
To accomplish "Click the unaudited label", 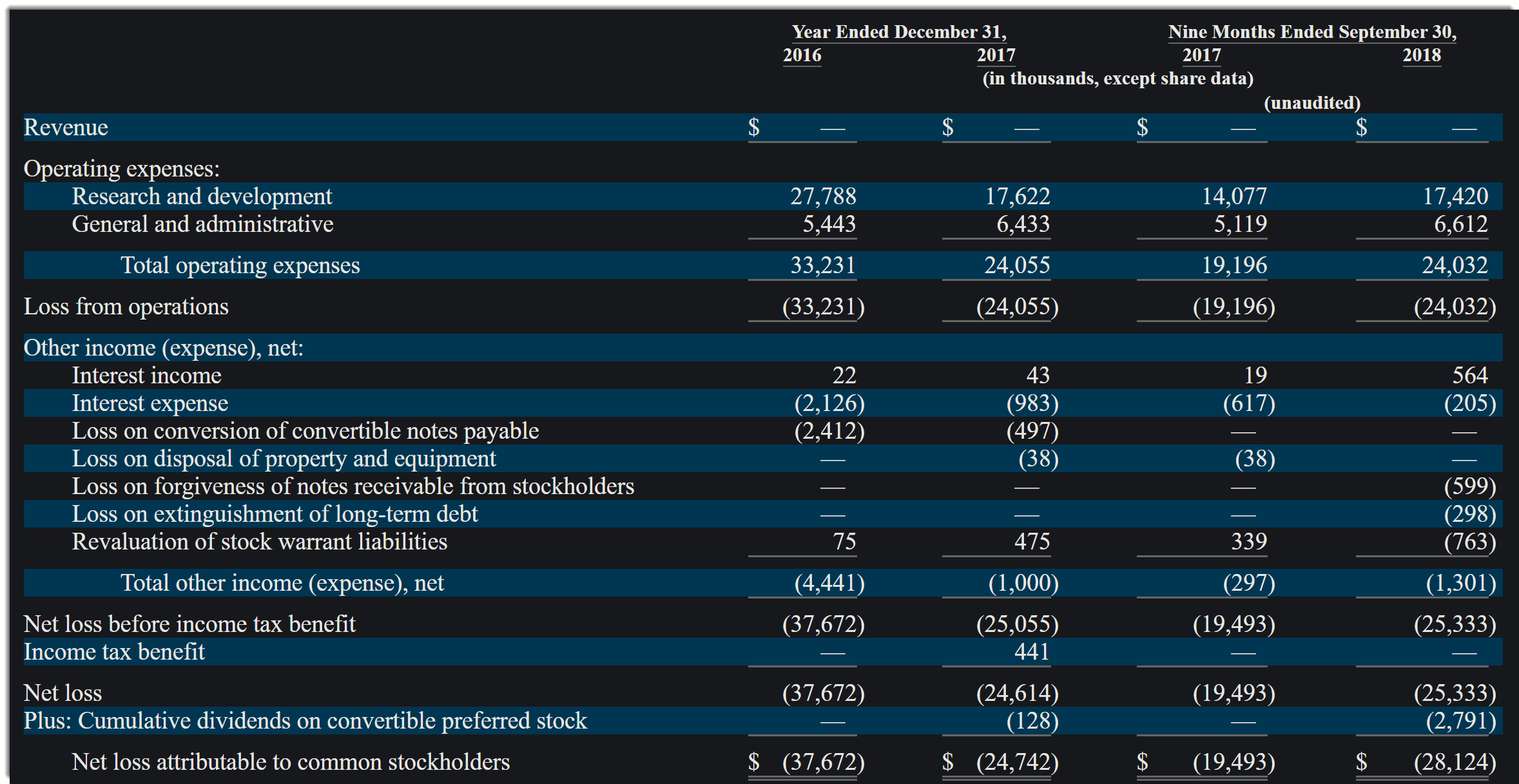I will tap(1312, 103).
